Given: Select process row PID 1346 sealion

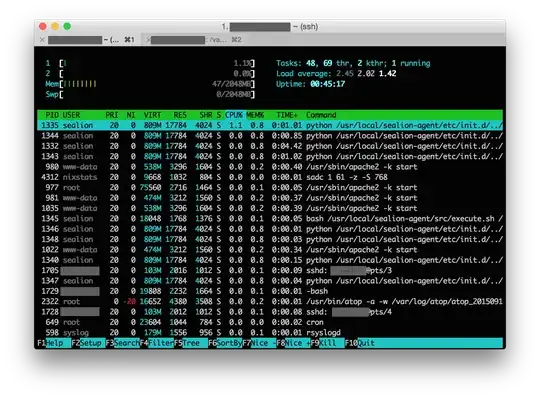Looking at the screenshot, I should tap(270, 229).
